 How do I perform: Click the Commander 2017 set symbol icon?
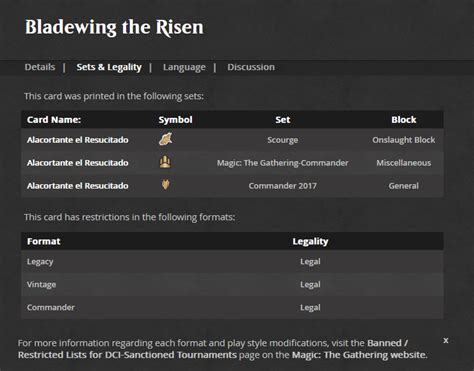tap(166, 185)
